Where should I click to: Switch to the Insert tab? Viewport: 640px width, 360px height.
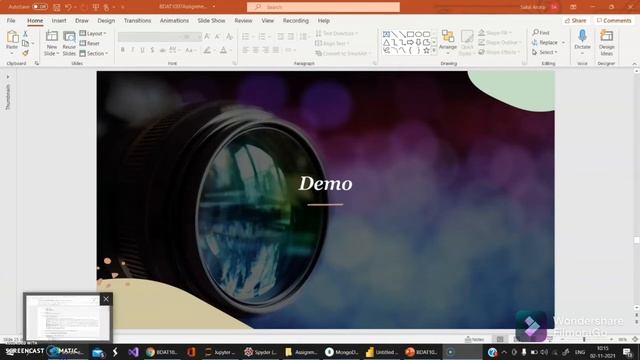[59, 20]
